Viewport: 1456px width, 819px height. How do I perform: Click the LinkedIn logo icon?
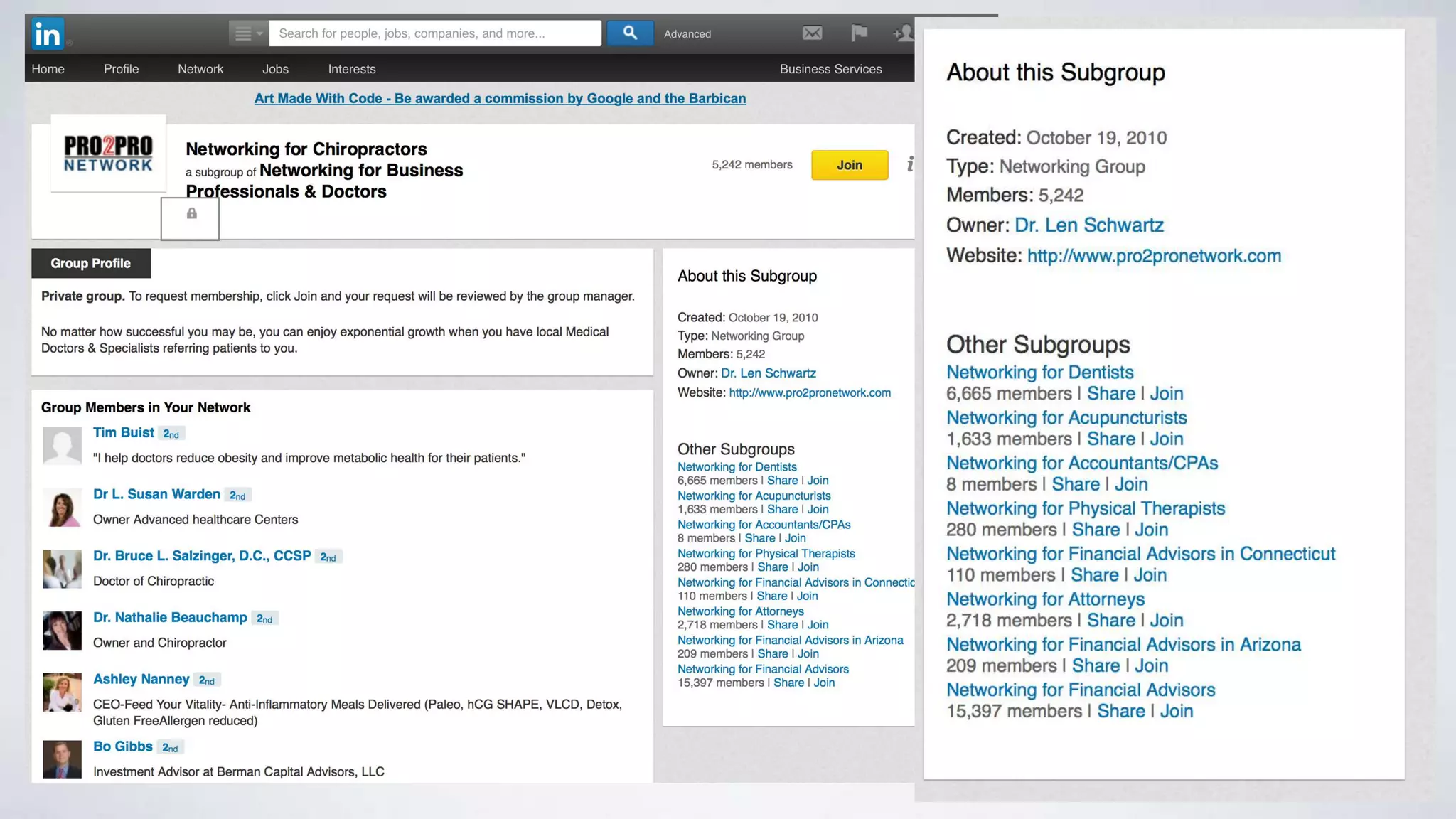tap(48, 33)
